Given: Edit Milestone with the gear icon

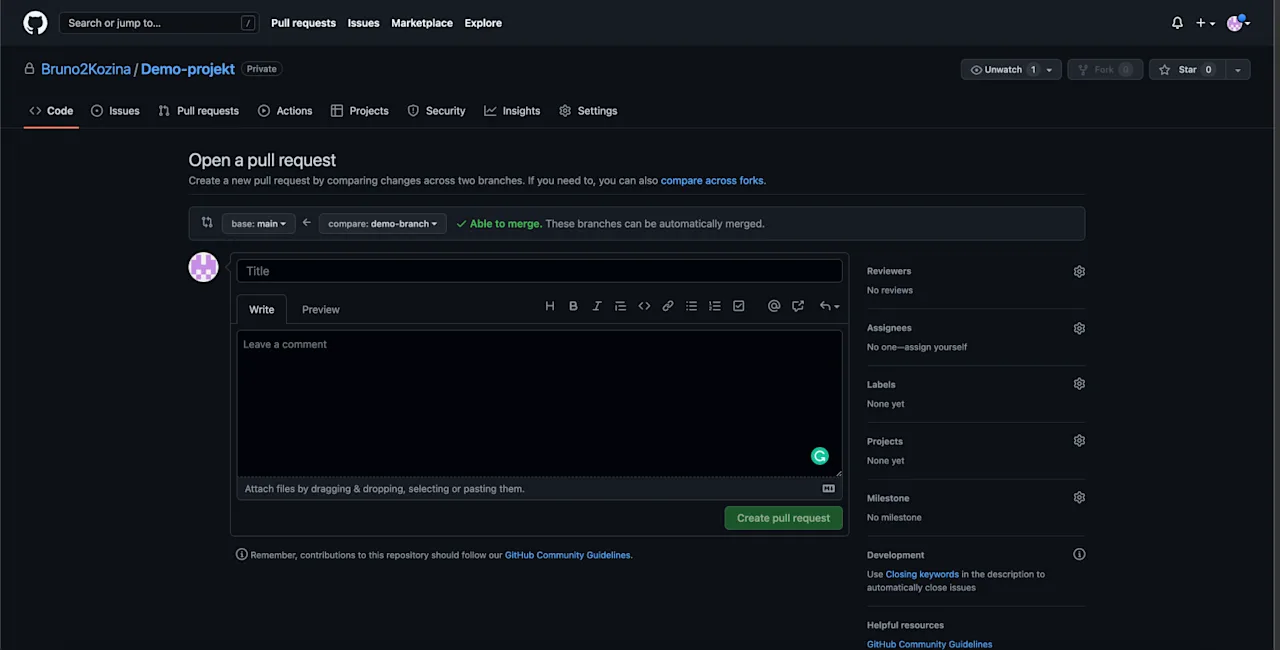Looking at the screenshot, I should [x=1079, y=498].
